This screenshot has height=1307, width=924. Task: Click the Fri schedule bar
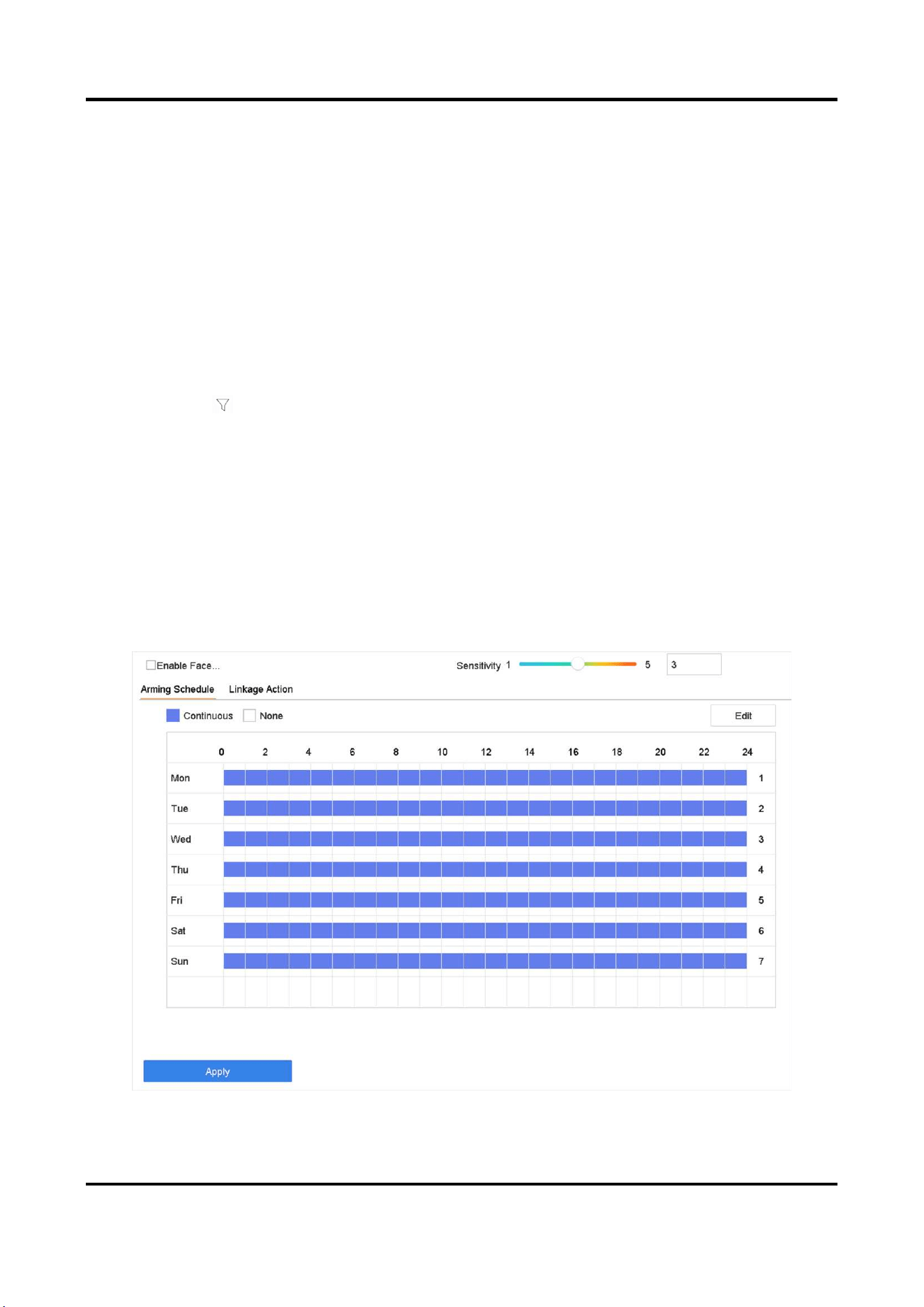tap(485, 900)
